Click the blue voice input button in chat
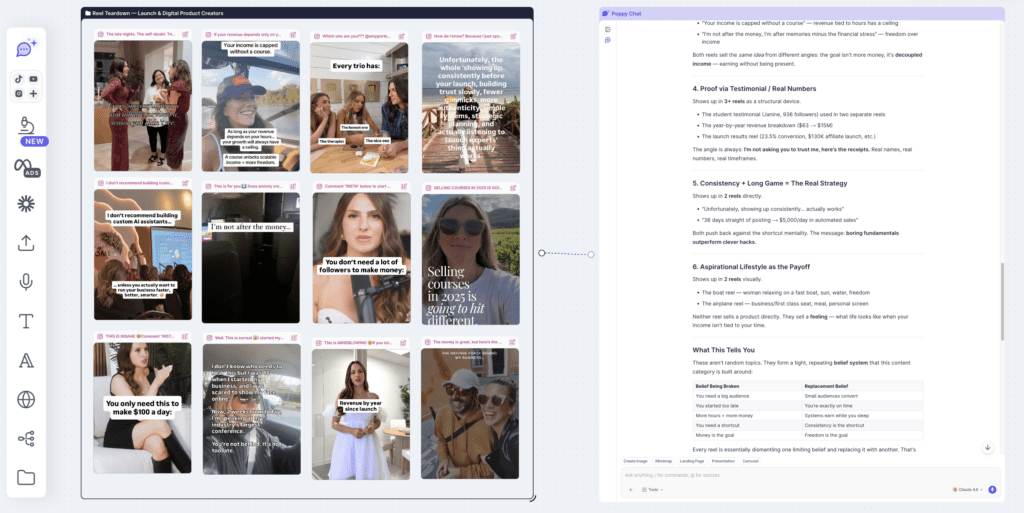The height and width of the screenshot is (513, 1024). tap(992, 490)
